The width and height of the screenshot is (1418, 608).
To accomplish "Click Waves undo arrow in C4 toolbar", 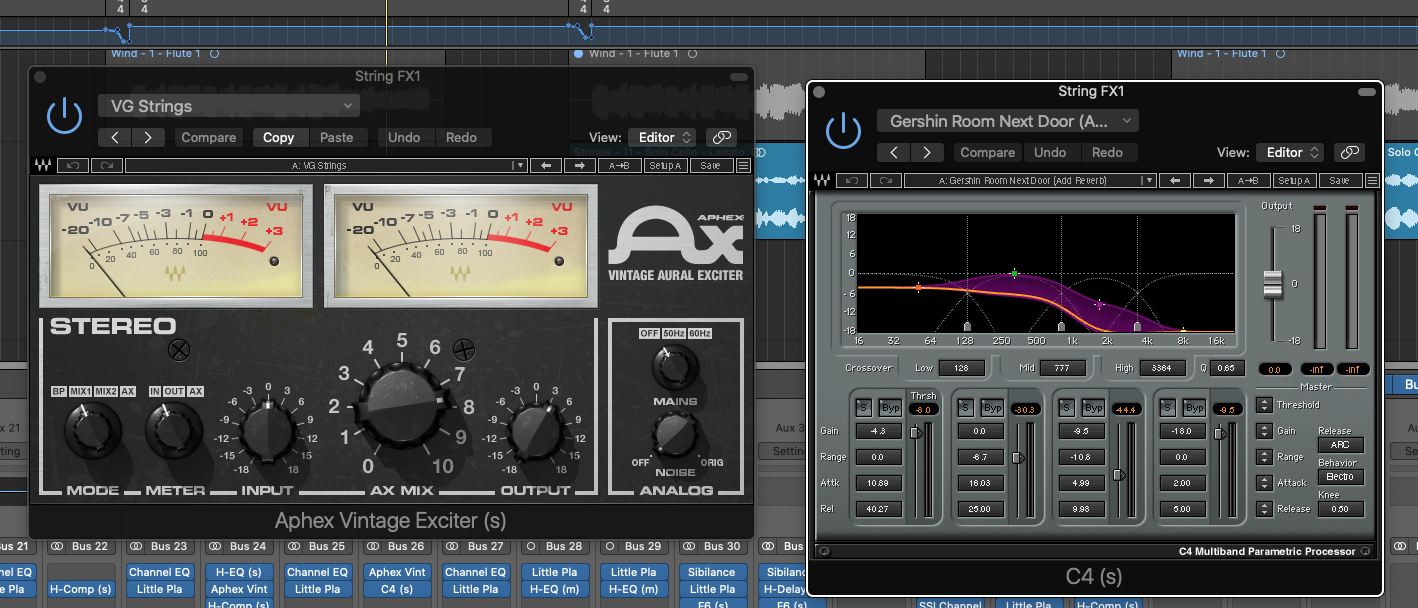I will coord(850,181).
